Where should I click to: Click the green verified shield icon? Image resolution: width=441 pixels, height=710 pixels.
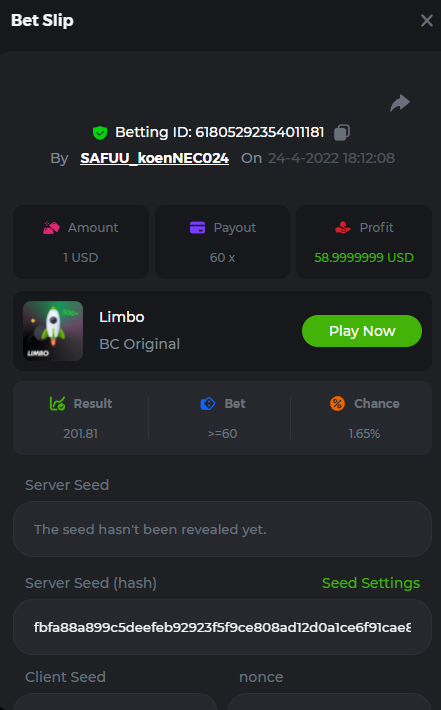click(100, 133)
